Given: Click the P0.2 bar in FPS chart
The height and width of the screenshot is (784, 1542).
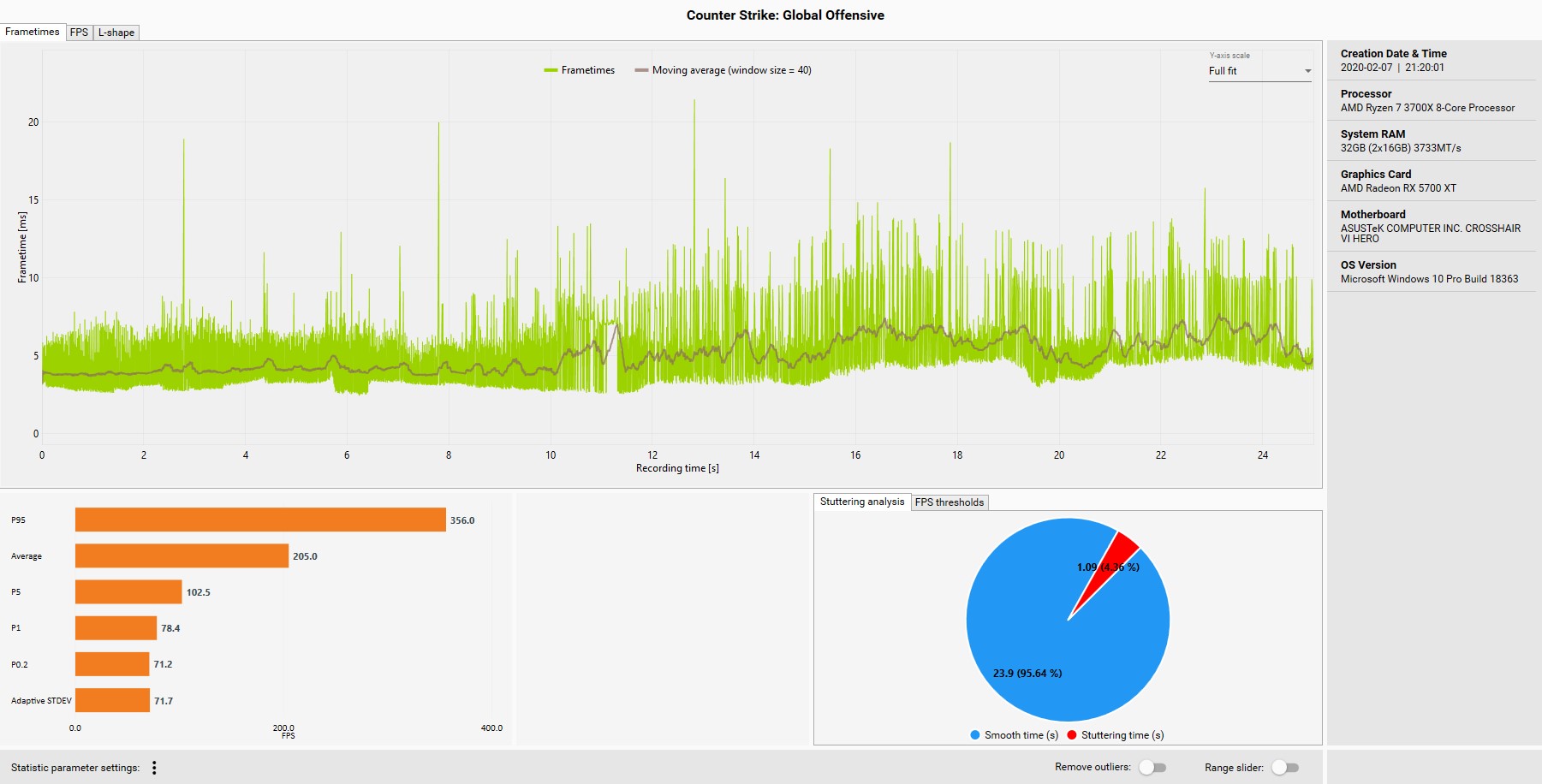Looking at the screenshot, I should (112, 663).
